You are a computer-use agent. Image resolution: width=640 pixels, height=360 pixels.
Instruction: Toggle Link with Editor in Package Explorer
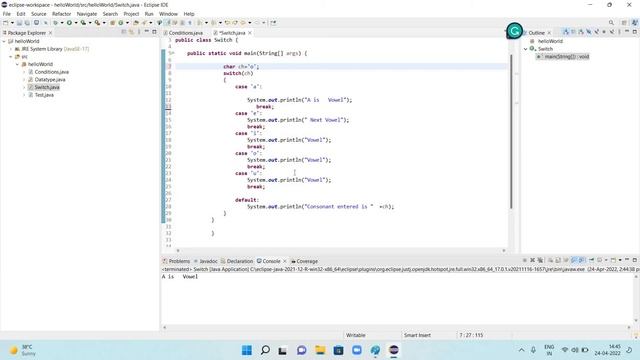[131, 32]
